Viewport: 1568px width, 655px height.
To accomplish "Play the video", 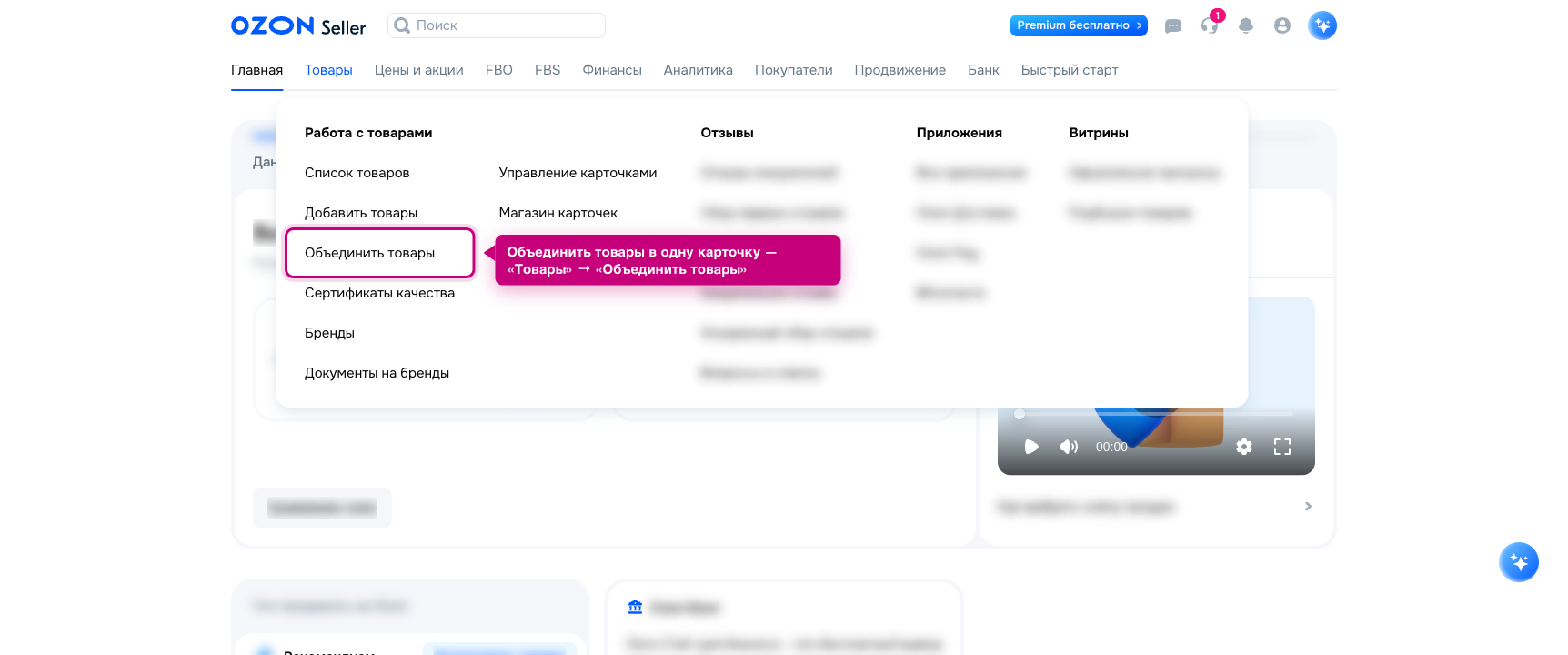I will click(x=1031, y=447).
